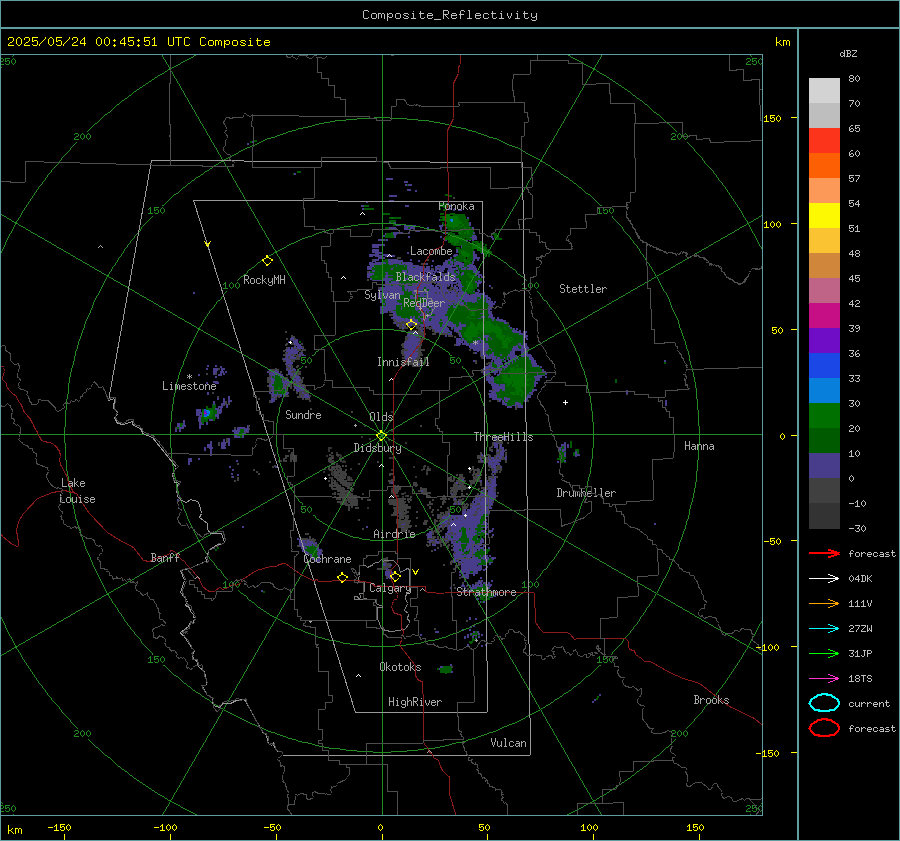The height and width of the screenshot is (841, 900).
Task: Click the green 30–20 dBZ color swatch
Action: (x=824, y=416)
